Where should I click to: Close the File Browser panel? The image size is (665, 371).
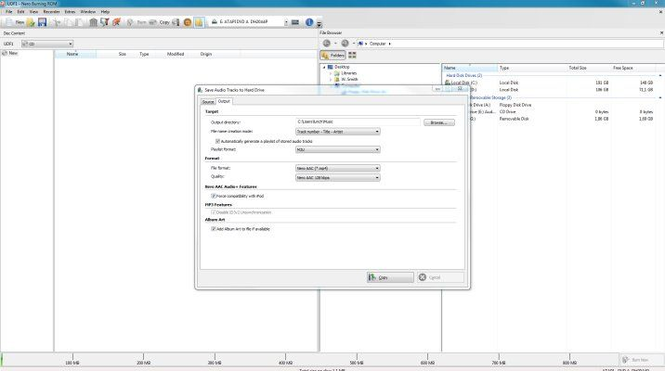tap(661, 33)
